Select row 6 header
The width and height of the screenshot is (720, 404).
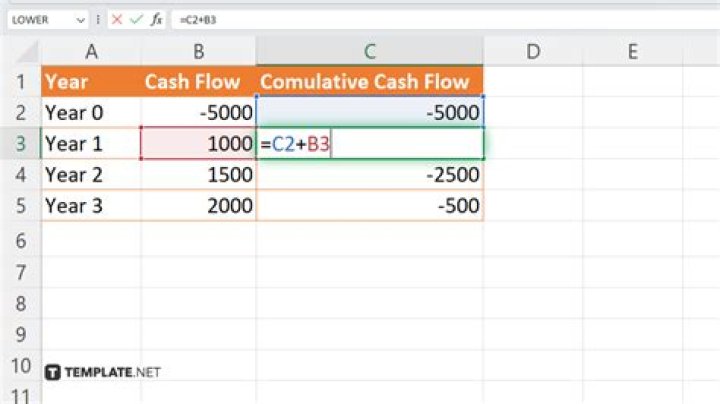[20, 239]
